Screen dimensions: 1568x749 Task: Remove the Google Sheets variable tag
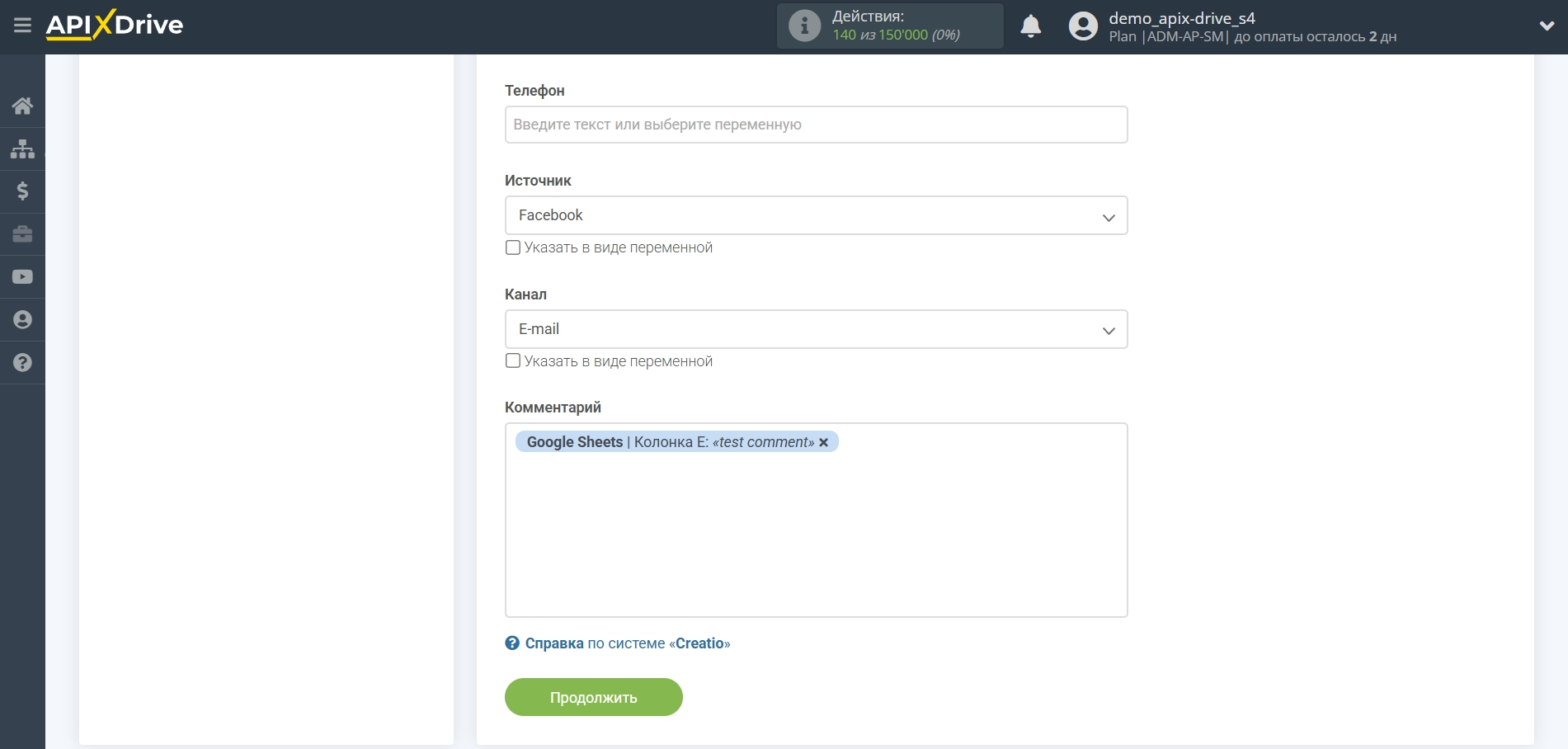(823, 442)
